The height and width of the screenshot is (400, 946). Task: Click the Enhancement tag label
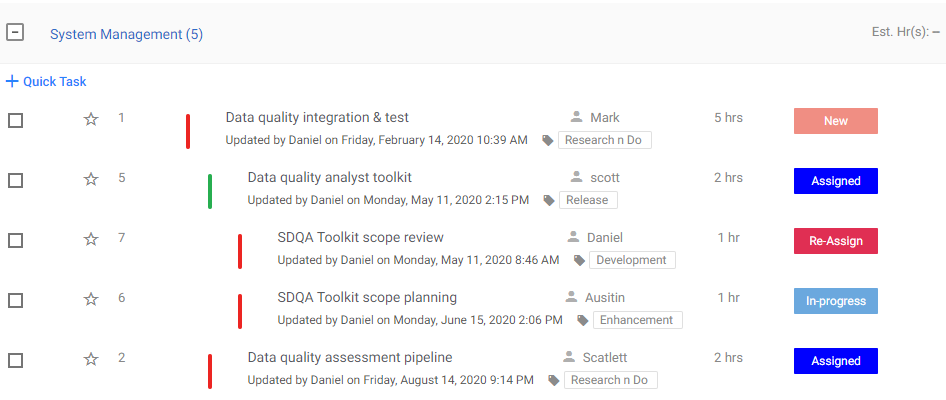pos(637,320)
